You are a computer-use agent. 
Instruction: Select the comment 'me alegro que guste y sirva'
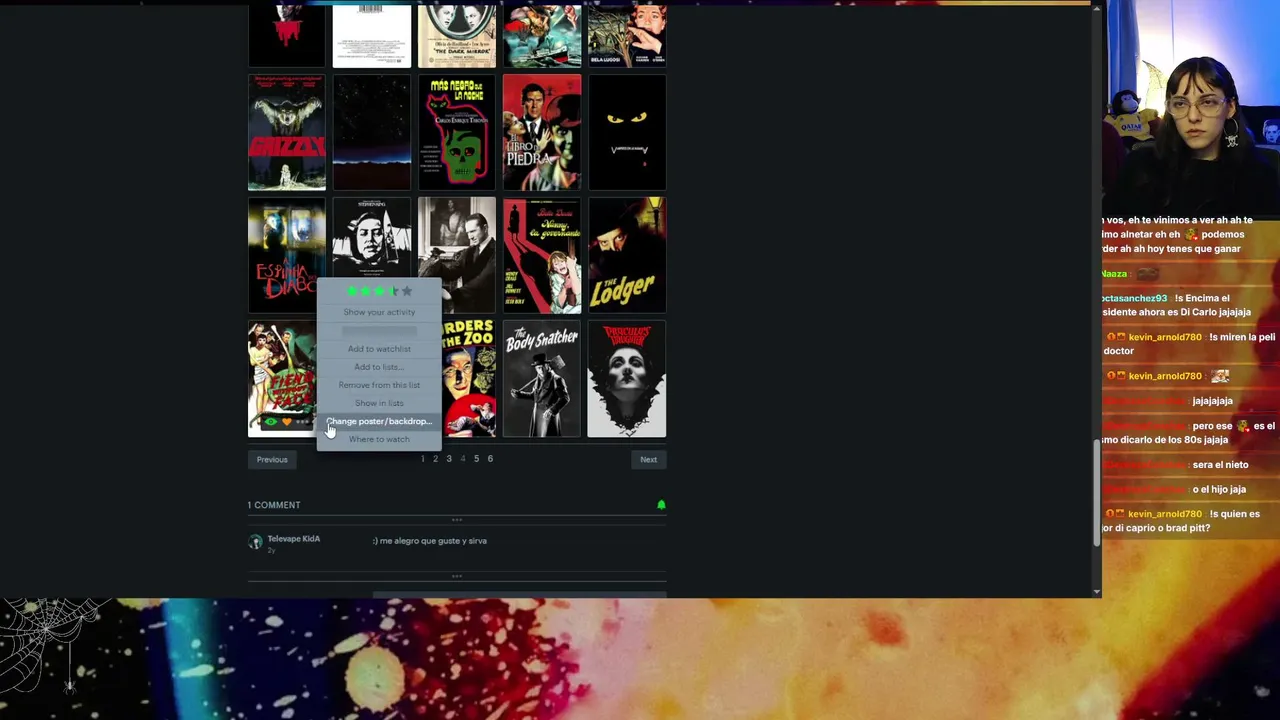[x=430, y=541]
